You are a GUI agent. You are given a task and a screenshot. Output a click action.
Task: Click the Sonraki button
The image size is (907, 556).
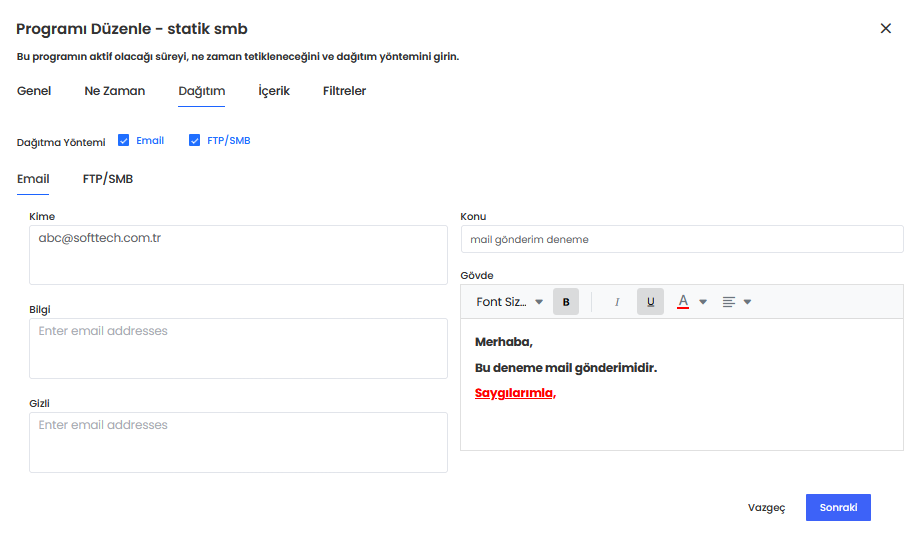coord(838,507)
